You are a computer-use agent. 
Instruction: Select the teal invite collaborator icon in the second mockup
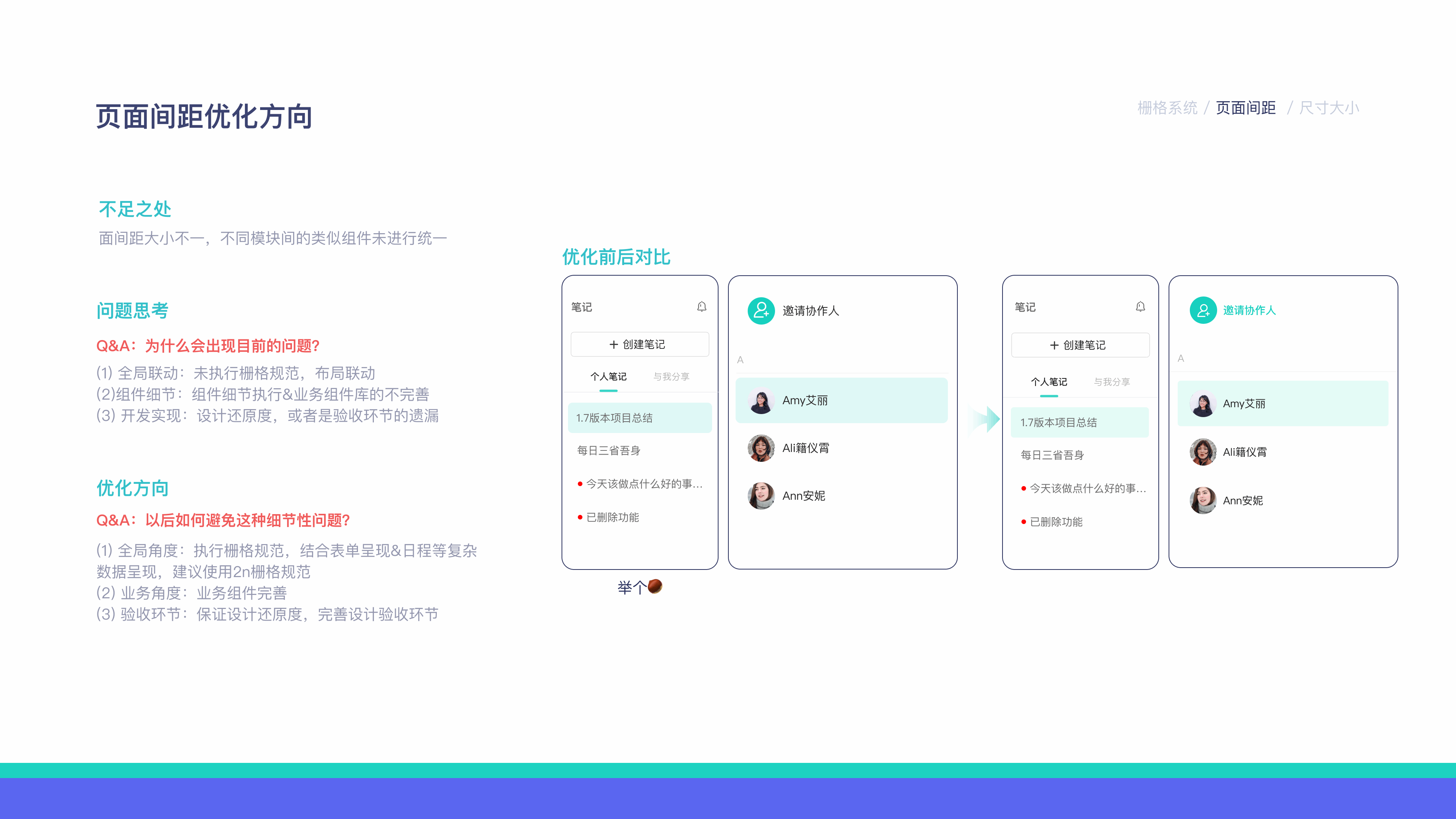pyautogui.click(x=761, y=311)
